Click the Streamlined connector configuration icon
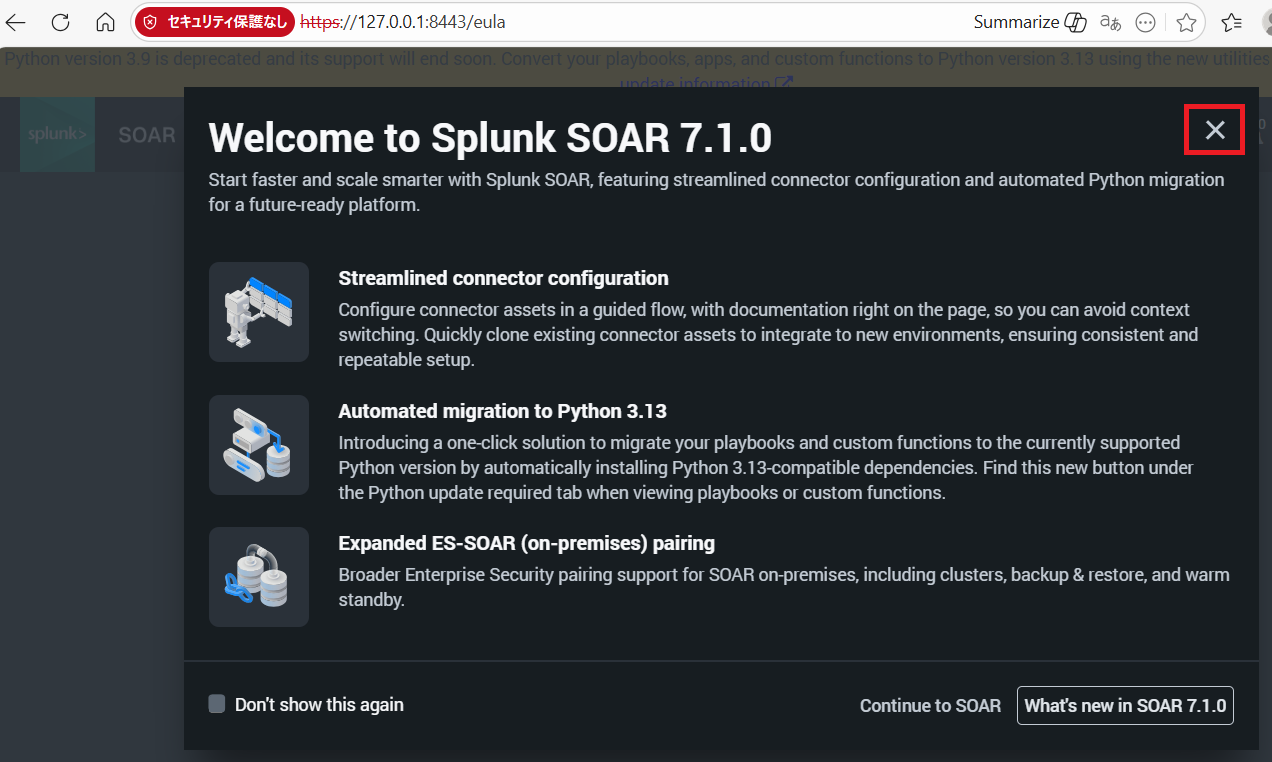The height and width of the screenshot is (762, 1272). coord(259,312)
